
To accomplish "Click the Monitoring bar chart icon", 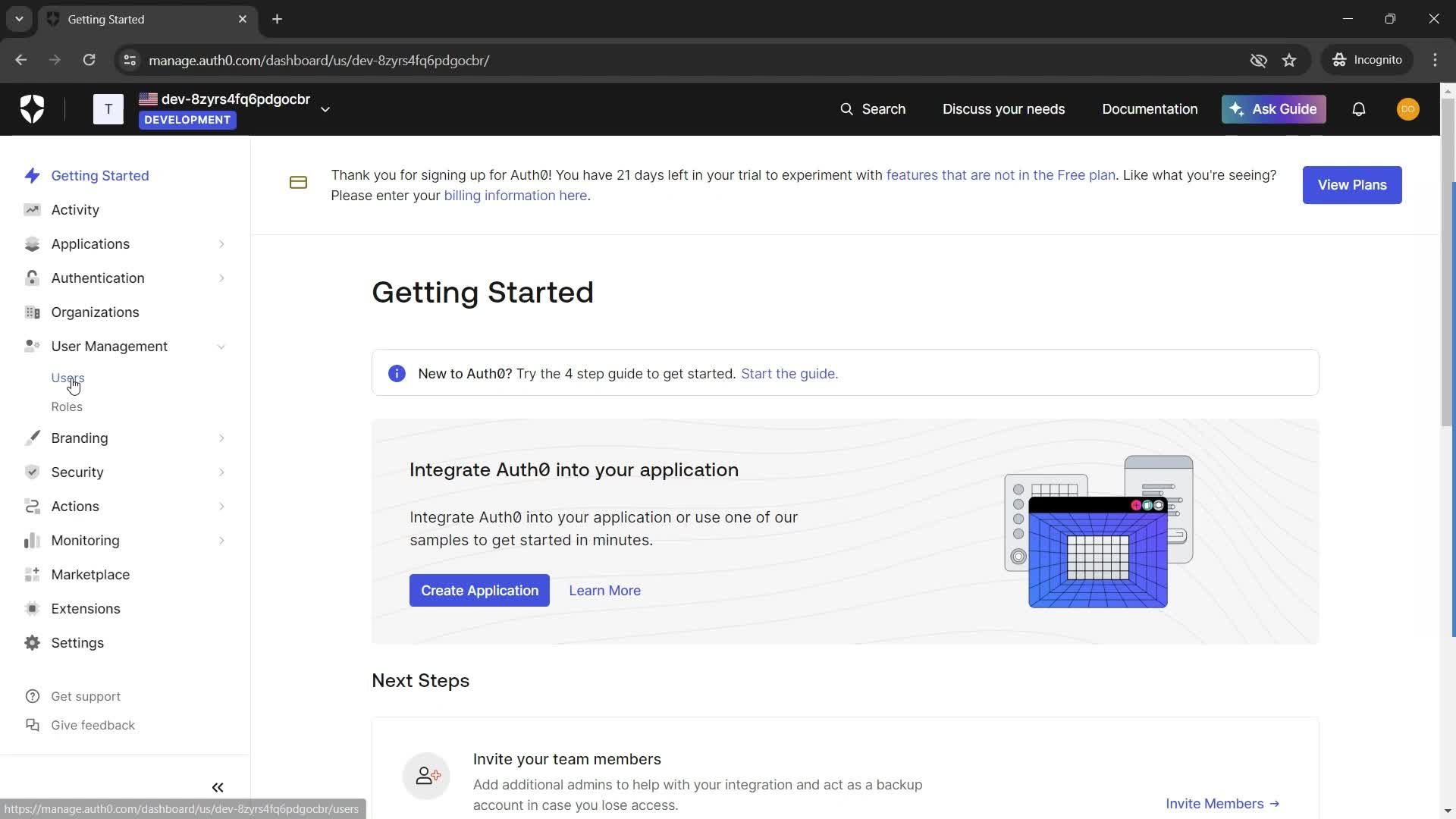I will point(32,541).
